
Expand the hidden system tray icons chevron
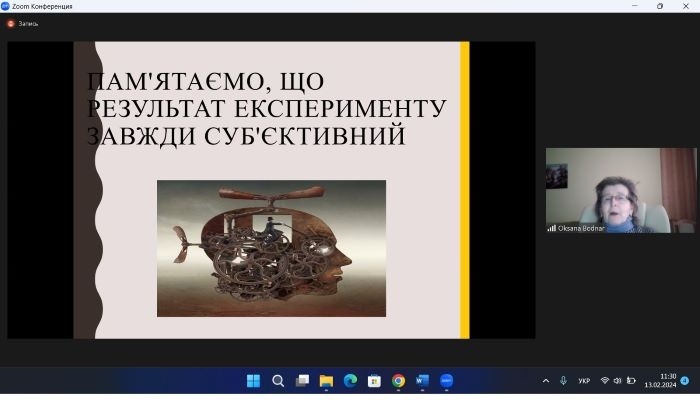tap(545, 381)
